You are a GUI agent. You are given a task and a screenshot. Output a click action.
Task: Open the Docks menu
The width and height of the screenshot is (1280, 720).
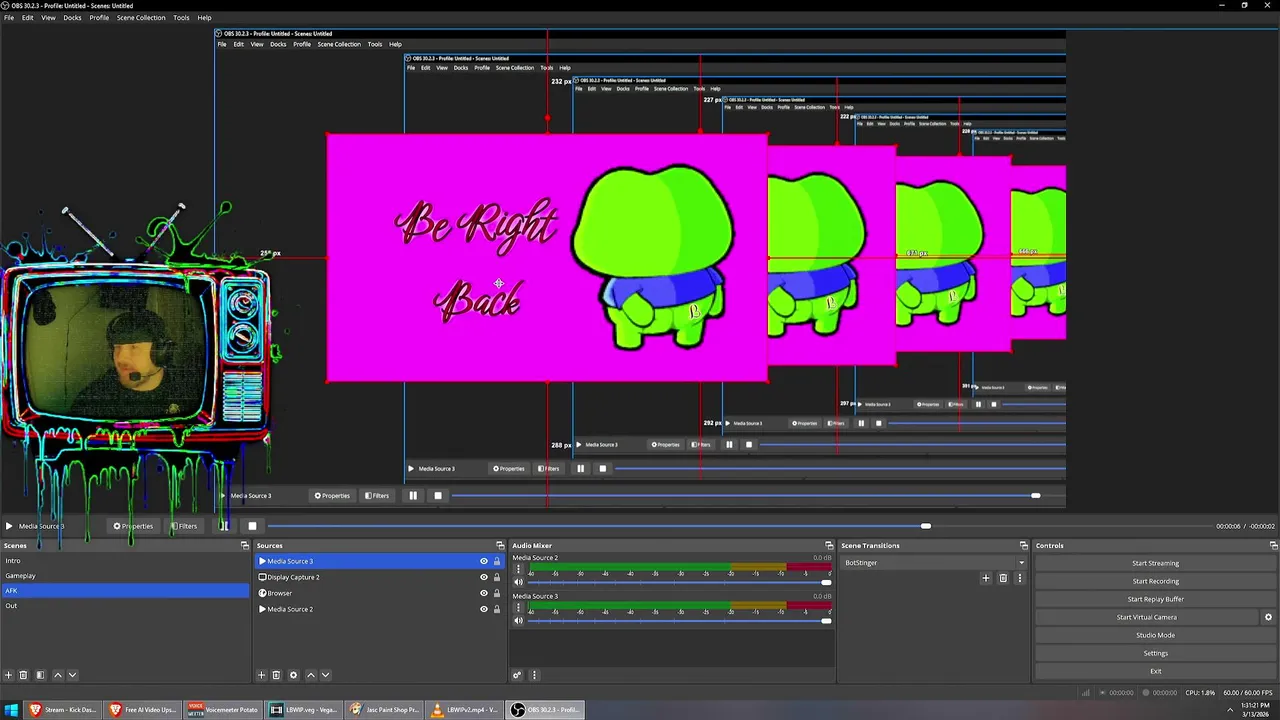coord(72,17)
